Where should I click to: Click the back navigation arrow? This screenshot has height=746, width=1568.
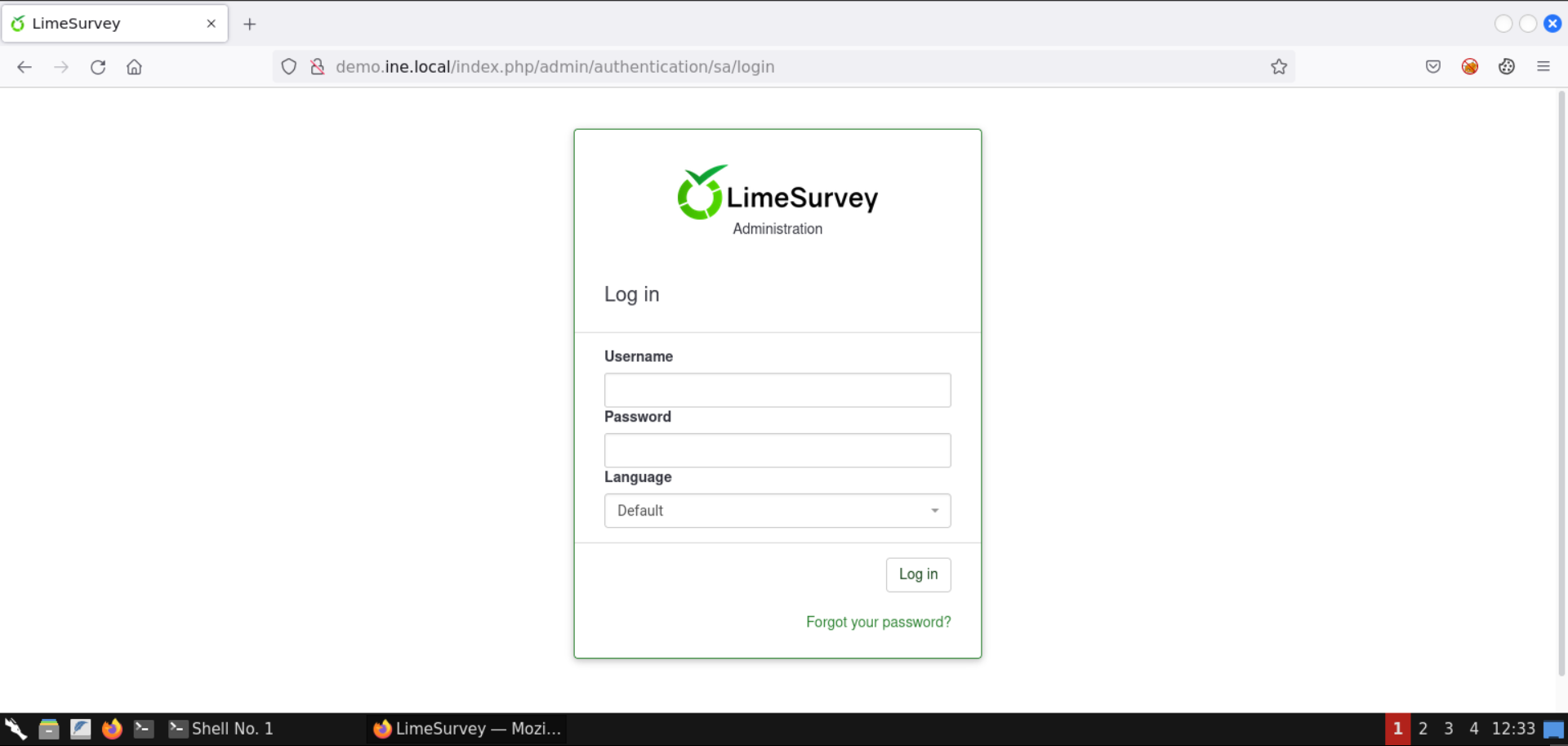click(x=24, y=67)
